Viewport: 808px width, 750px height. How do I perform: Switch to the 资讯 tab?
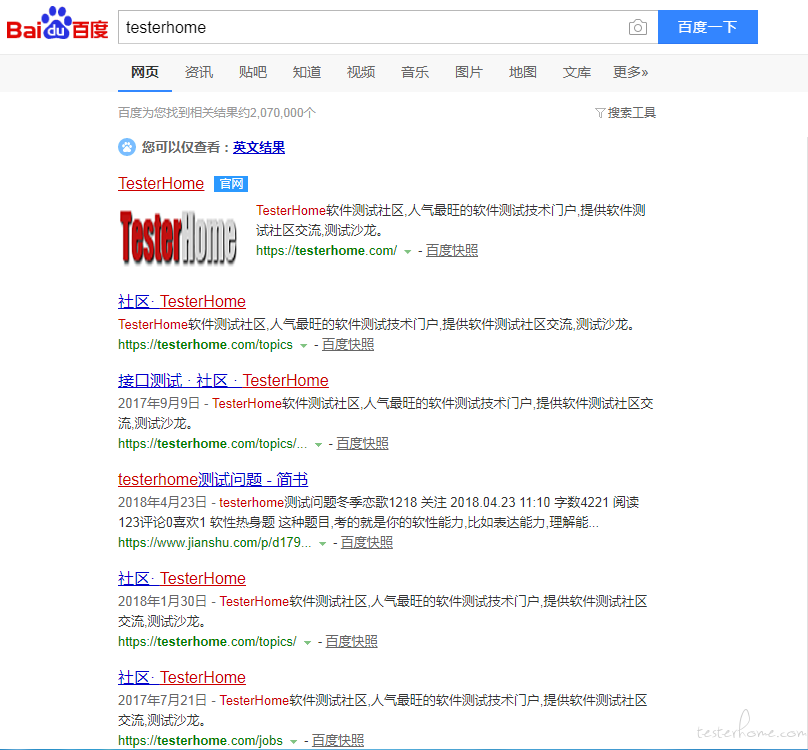click(199, 72)
